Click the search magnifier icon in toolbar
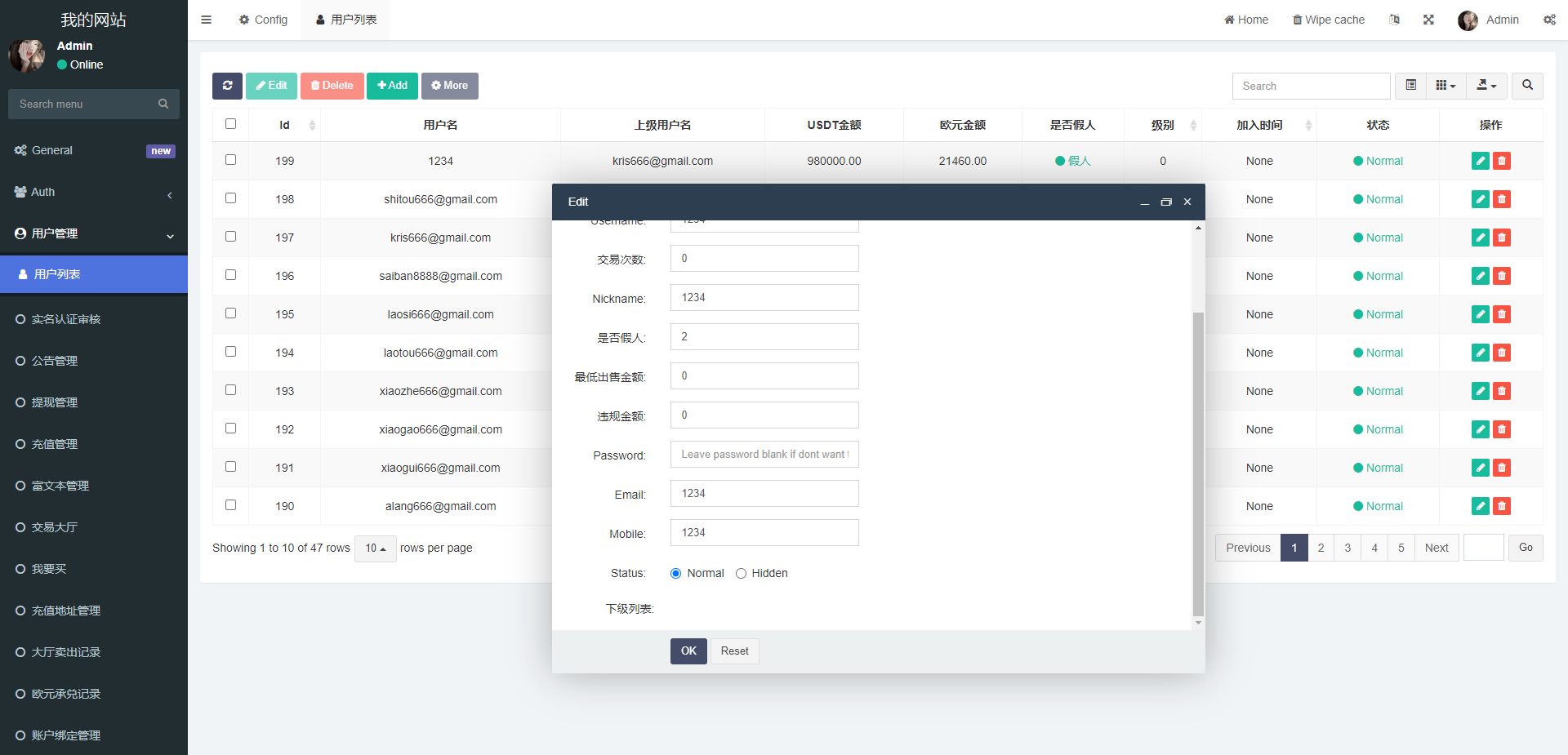1568x755 pixels. (1526, 86)
